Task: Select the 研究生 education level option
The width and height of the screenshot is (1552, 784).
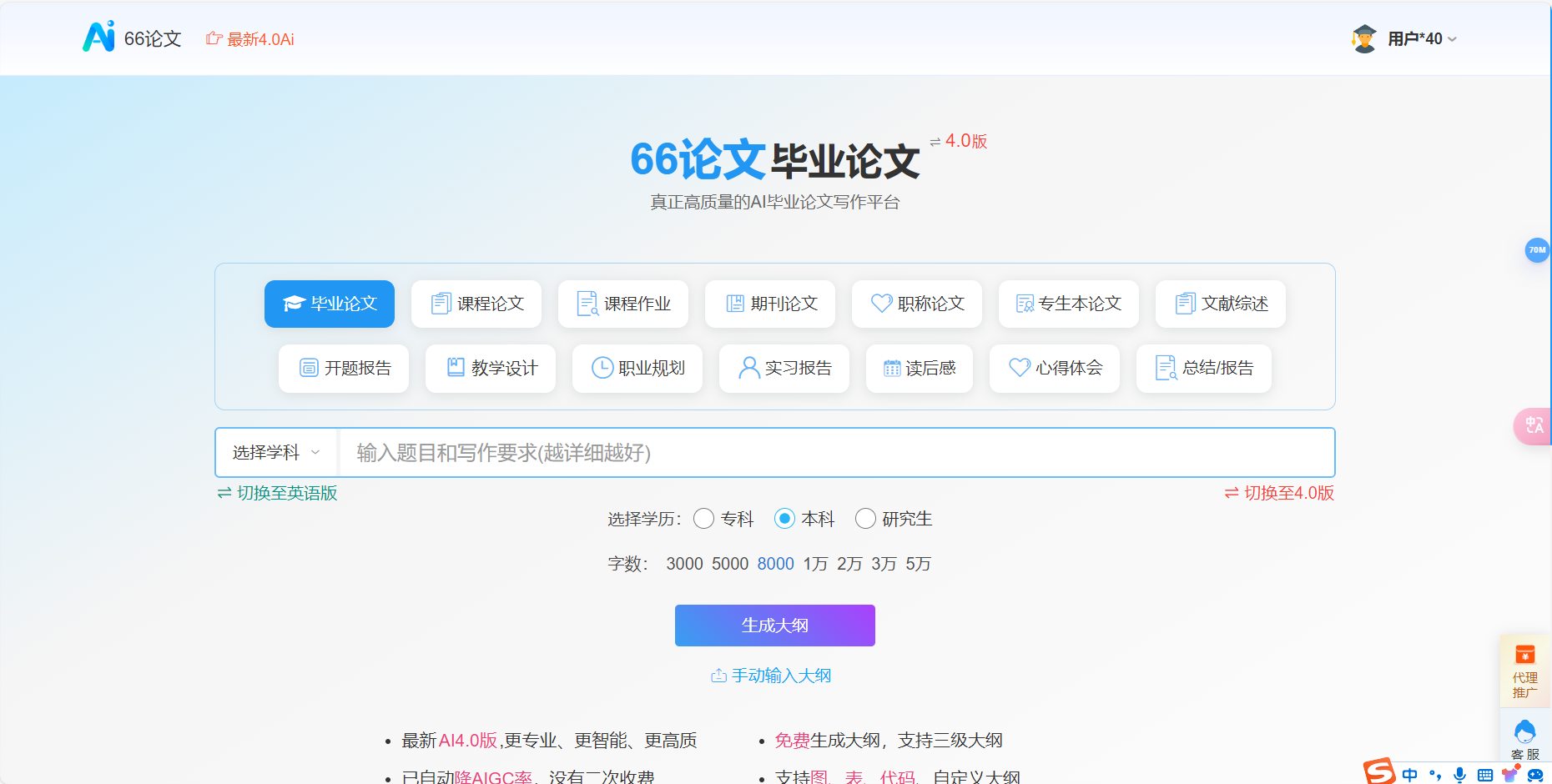Action: pos(866,519)
